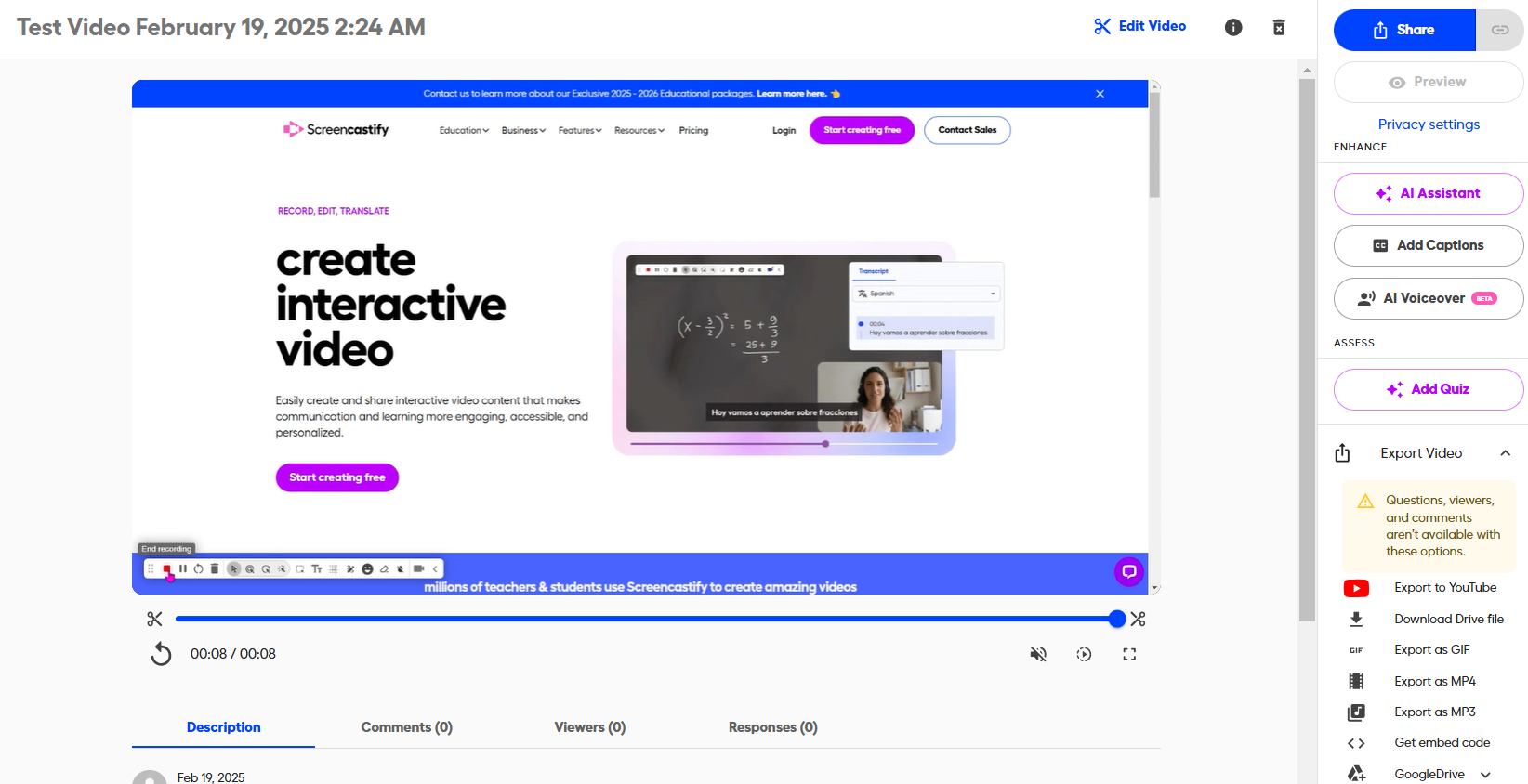Screen dimensions: 1528x784
Task: Choose Export as MP4
Action: (x=1435, y=681)
